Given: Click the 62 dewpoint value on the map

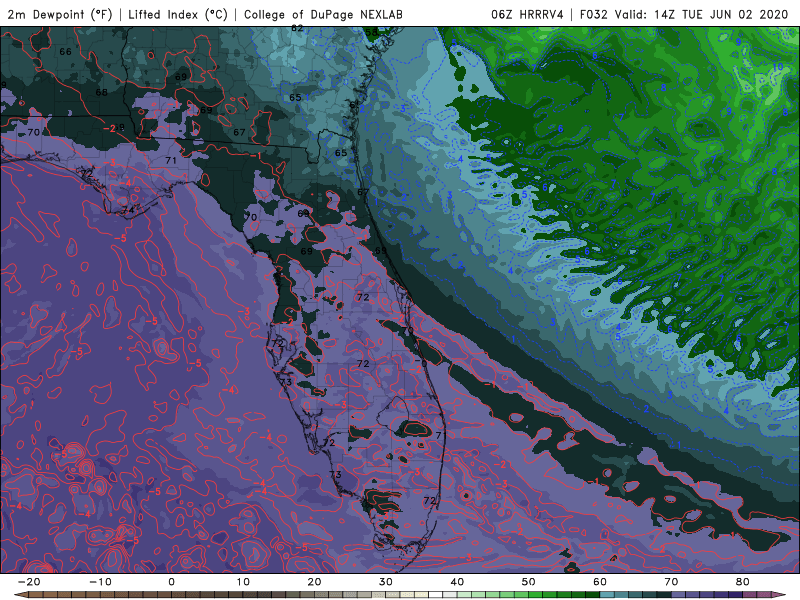Looking at the screenshot, I should (x=297, y=29).
